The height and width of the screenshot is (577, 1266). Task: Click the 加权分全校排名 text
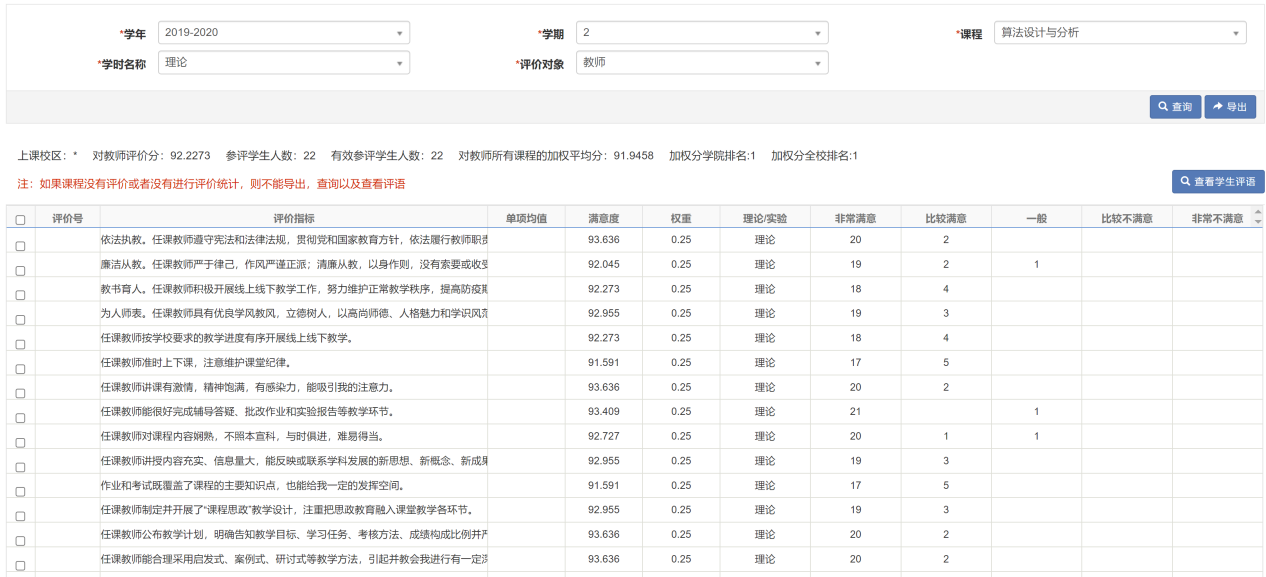(814, 156)
